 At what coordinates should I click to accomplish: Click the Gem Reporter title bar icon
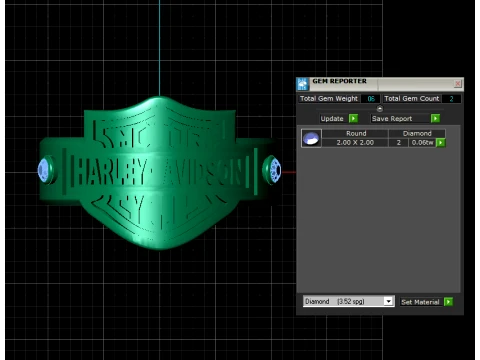pyautogui.click(x=303, y=84)
